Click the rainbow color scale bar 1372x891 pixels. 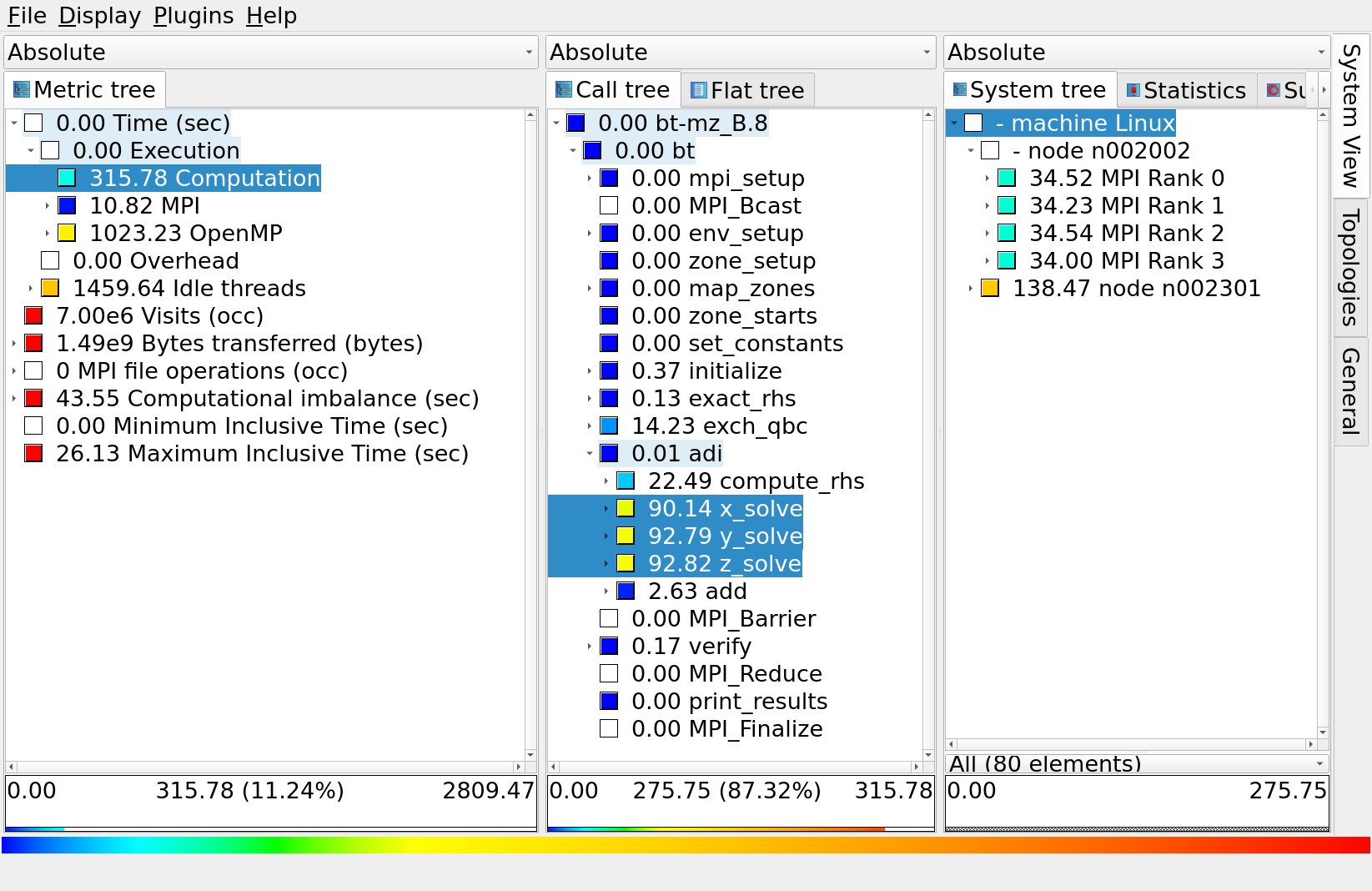(684, 845)
